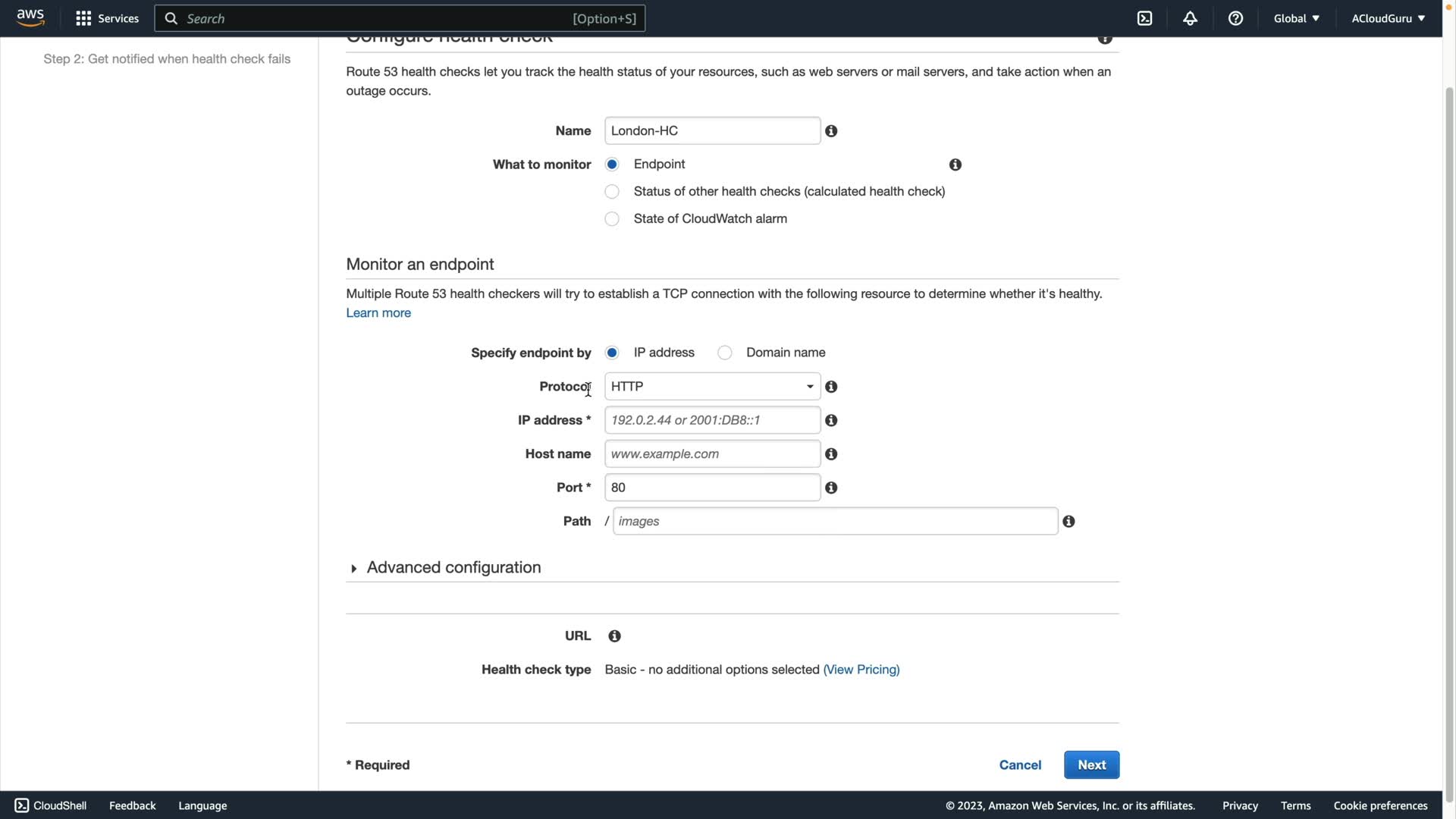The image size is (1456, 819).
Task: Show info for the Port field
Action: (831, 488)
